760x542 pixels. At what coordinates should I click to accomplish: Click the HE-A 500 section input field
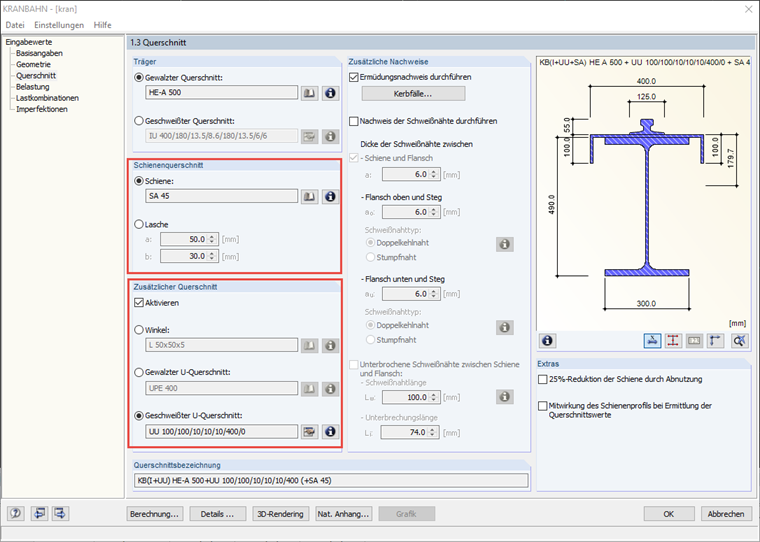pyautogui.click(x=222, y=93)
